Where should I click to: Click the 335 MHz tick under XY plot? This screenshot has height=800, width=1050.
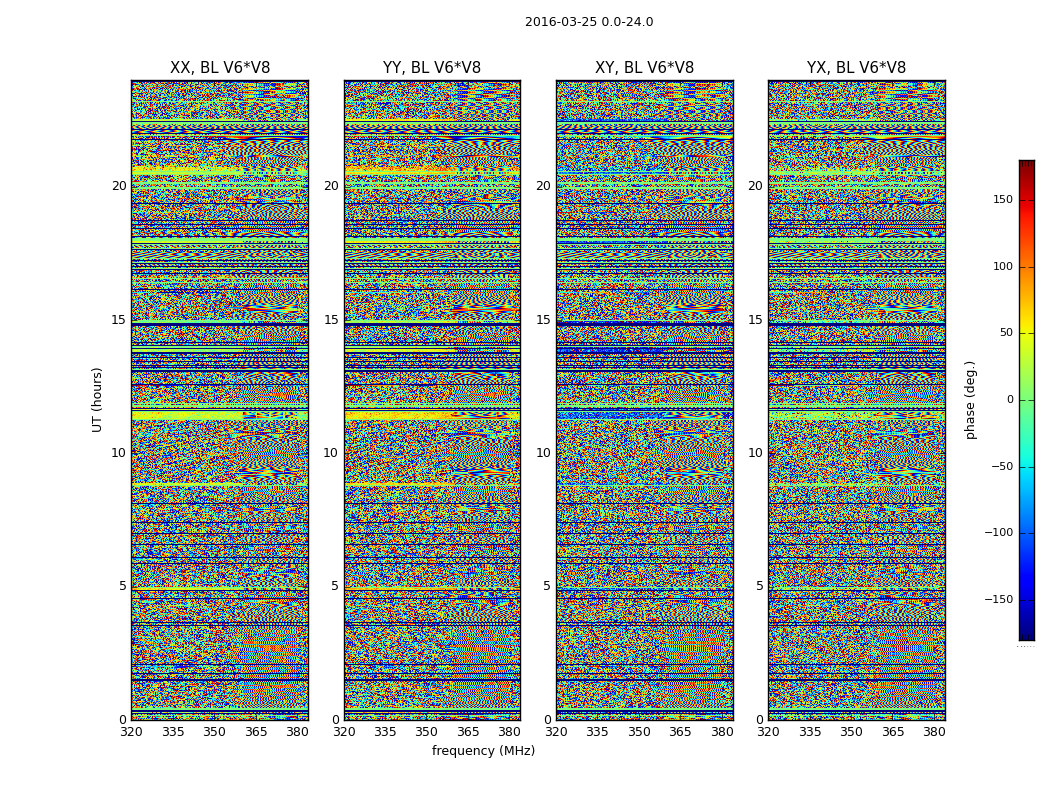tap(597, 732)
